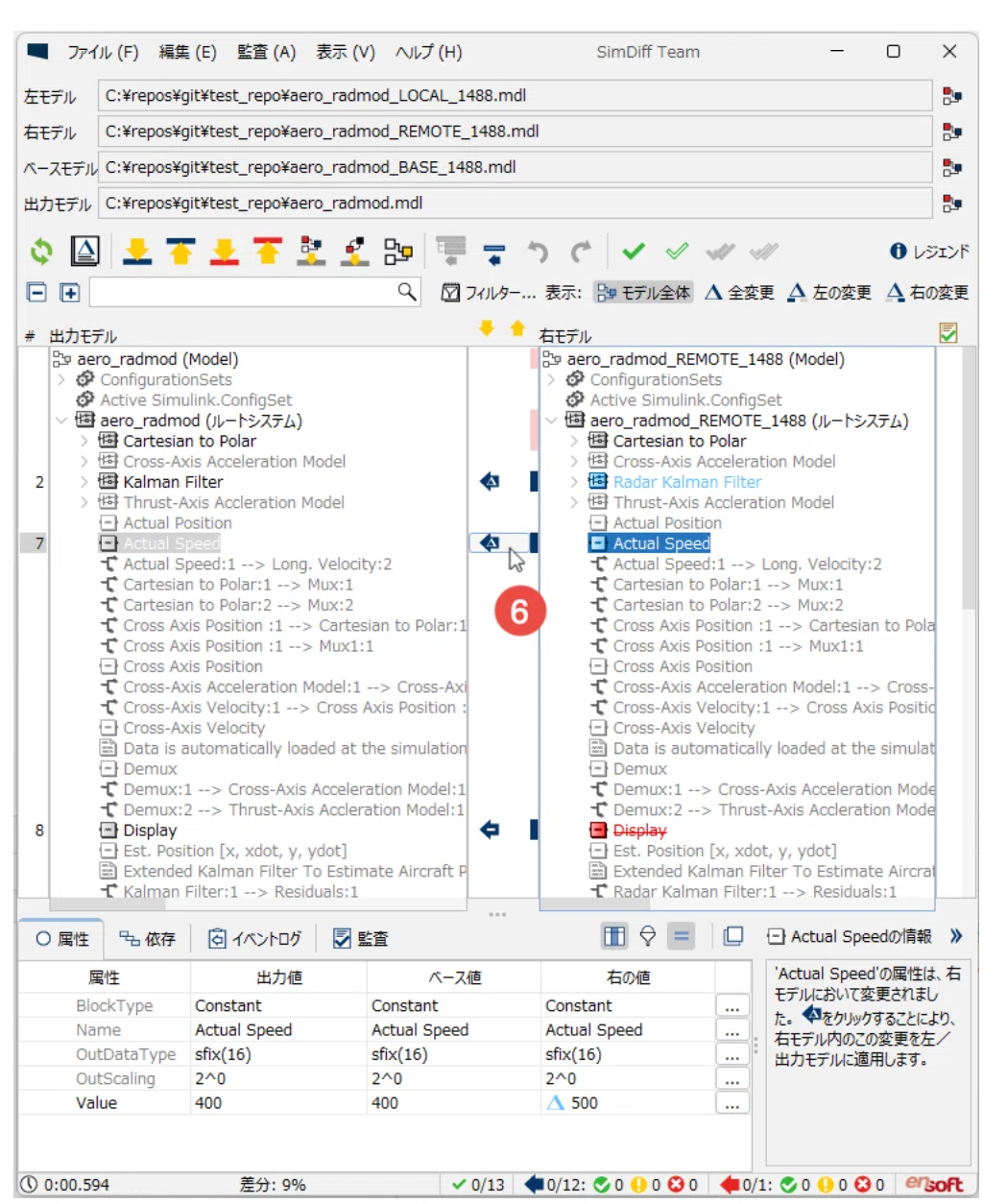The height and width of the screenshot is (1204, 983).
Task: Click the outlined green checkmark toolbar icon
Action: click(x=677, y=252)
